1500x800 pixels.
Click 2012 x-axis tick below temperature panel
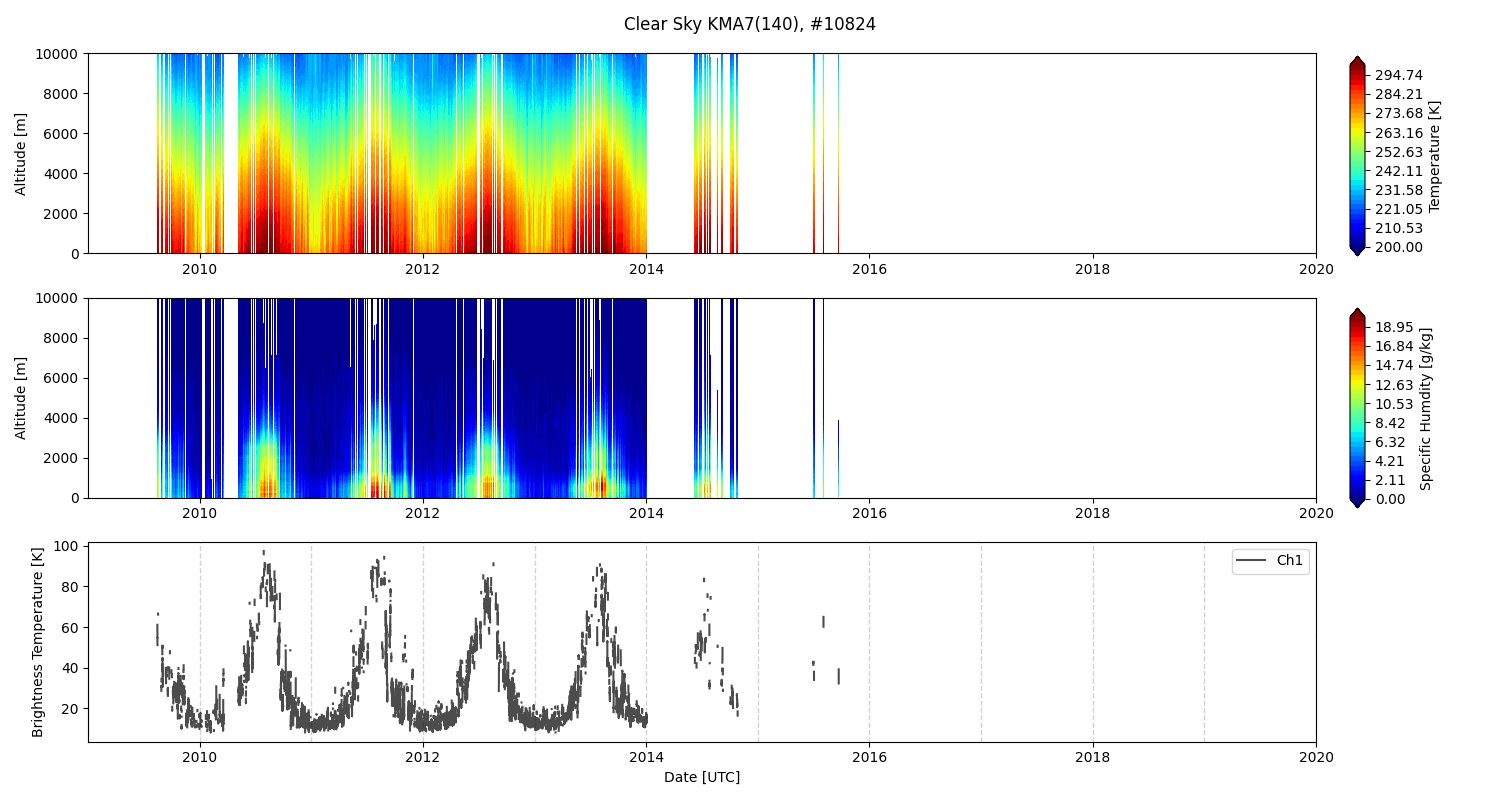pos(423,269)
